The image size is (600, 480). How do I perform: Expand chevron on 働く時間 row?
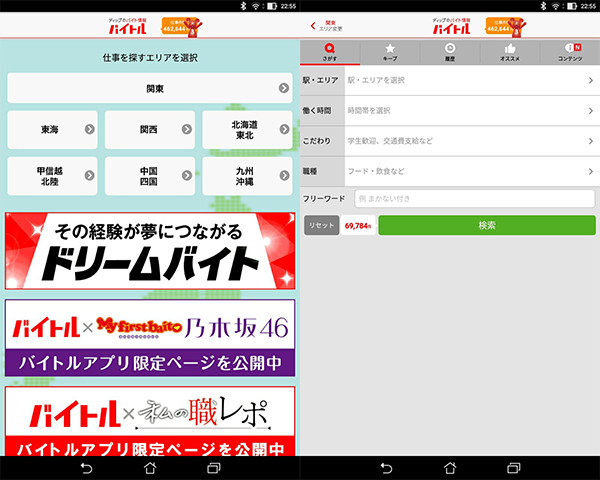point(591,111)
